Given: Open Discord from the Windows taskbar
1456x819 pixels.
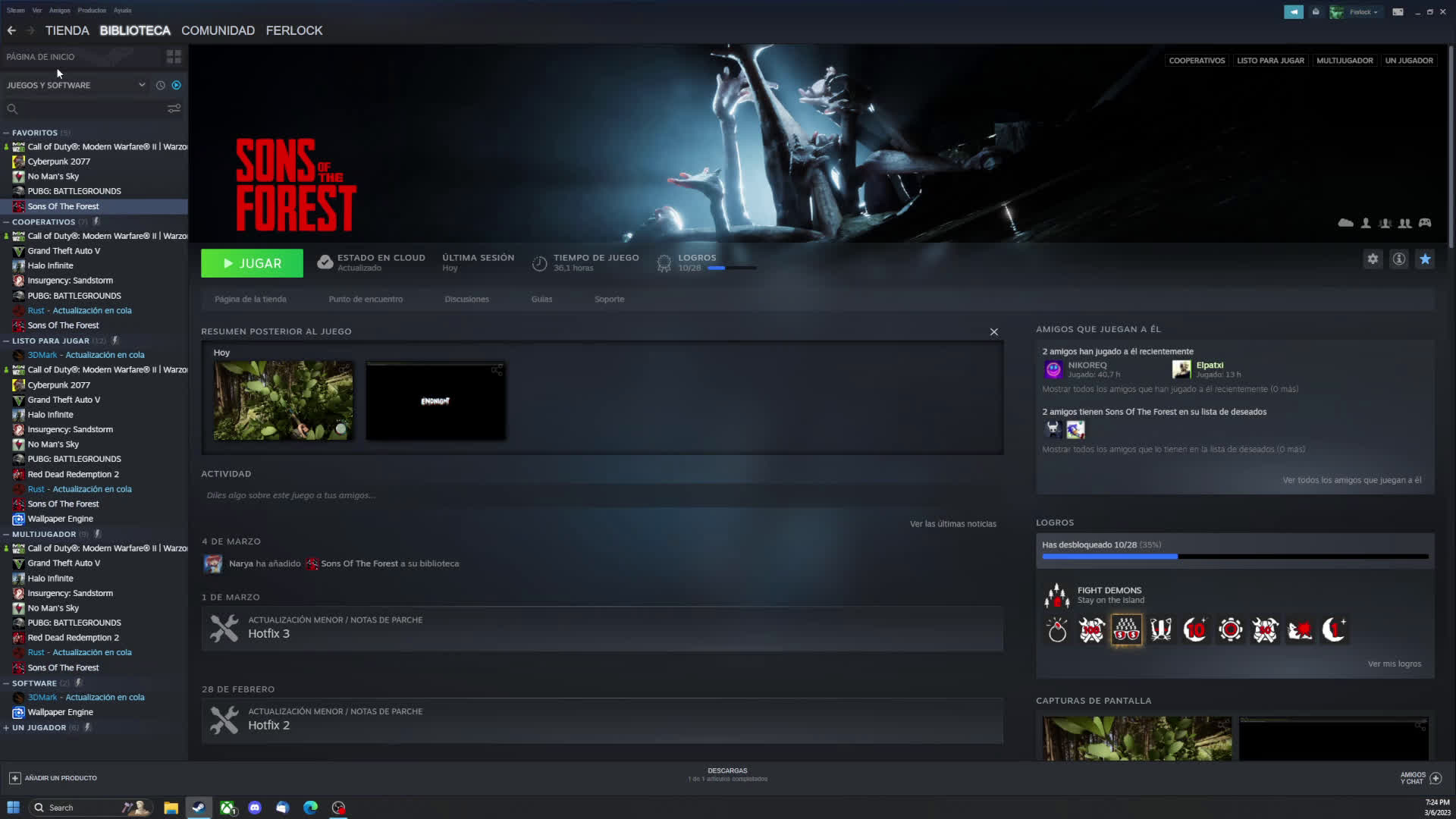Looking at the screenshot, I should 255,808.
